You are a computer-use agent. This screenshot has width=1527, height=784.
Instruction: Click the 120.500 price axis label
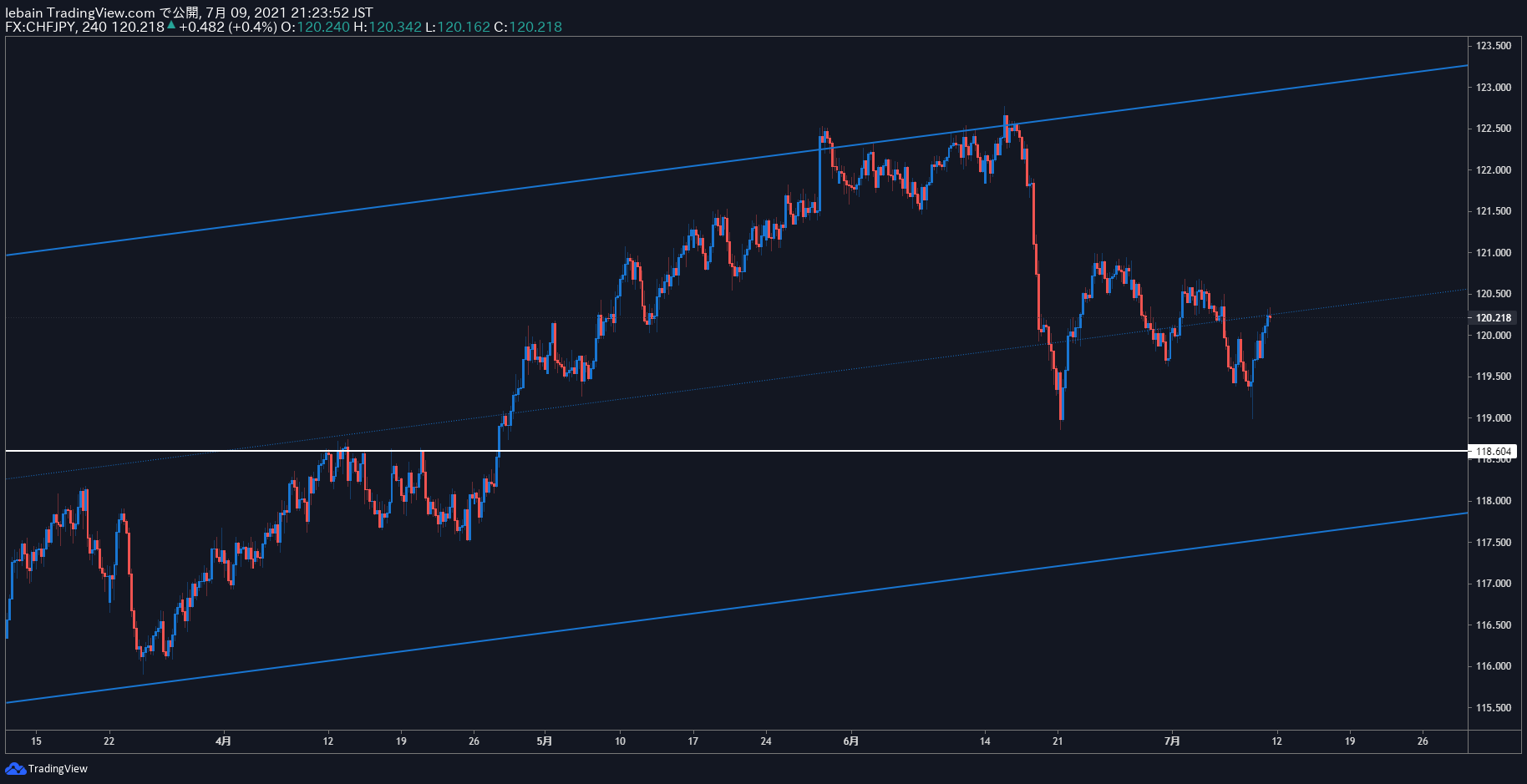point(1494,294)
